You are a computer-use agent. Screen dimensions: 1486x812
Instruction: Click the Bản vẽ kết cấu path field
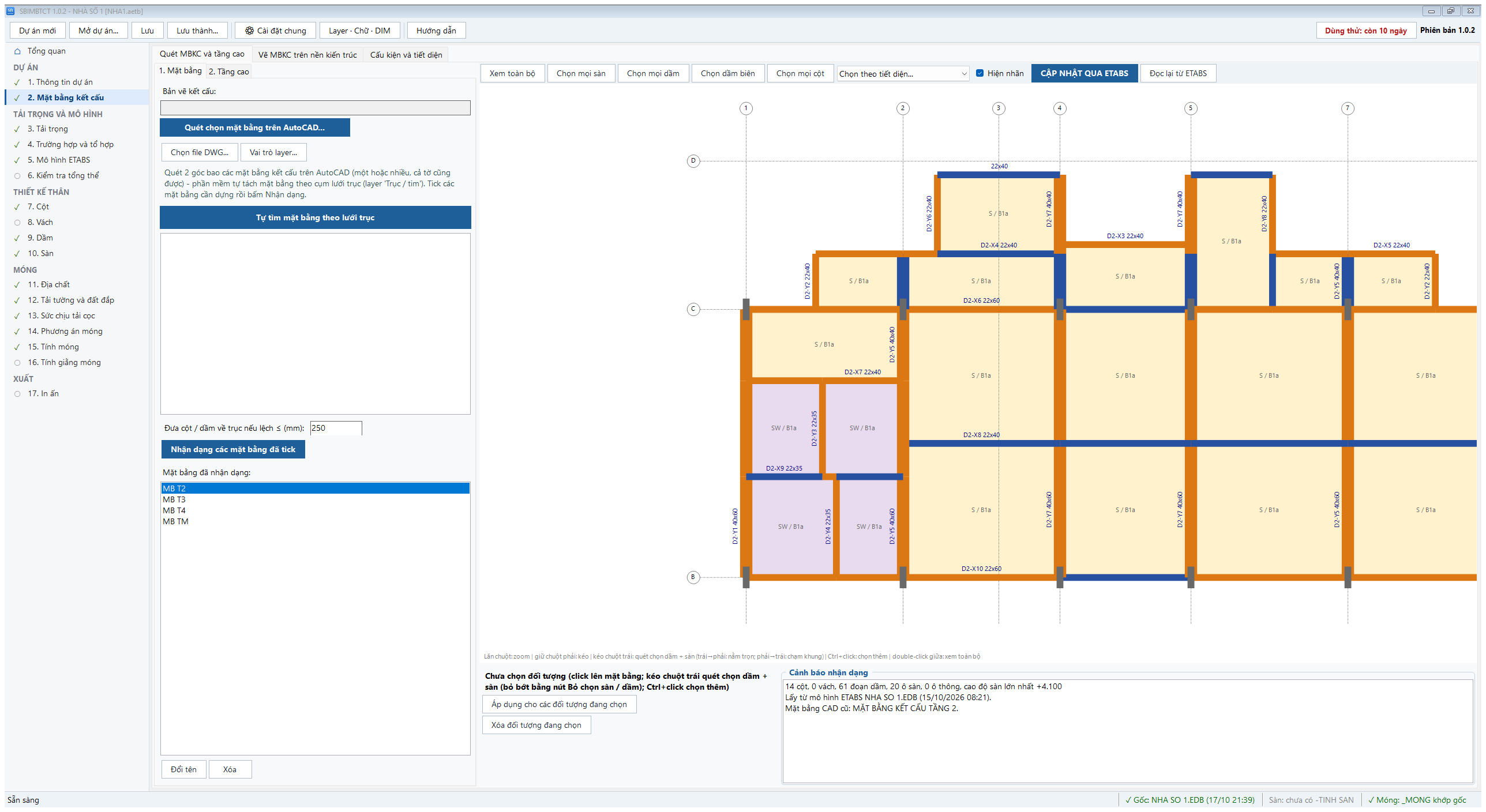315,108
